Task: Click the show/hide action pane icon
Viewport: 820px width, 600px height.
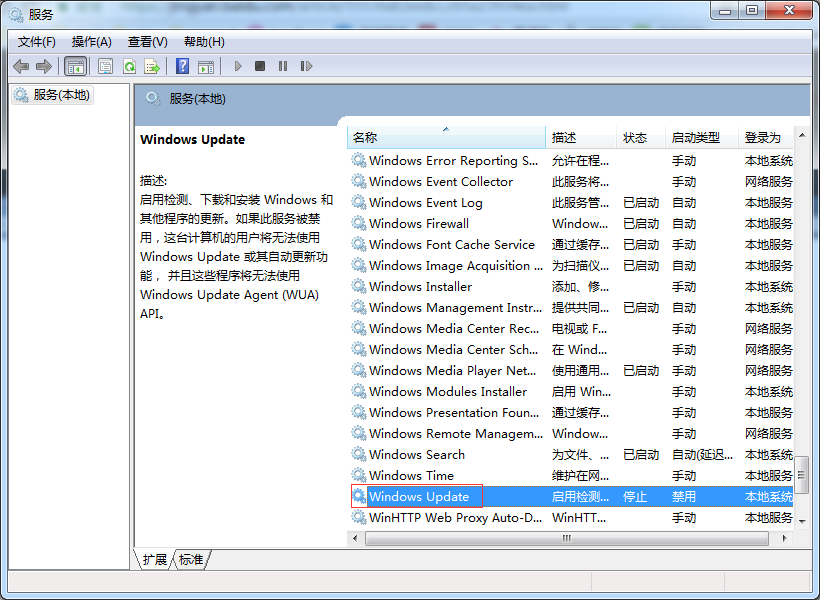Action: [x=206, y=66]
